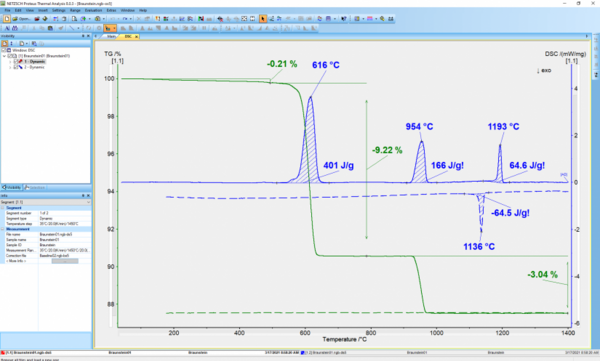This screenshot has width=600, height=361.
Task: Select the DSC tab
Action: 128,37
